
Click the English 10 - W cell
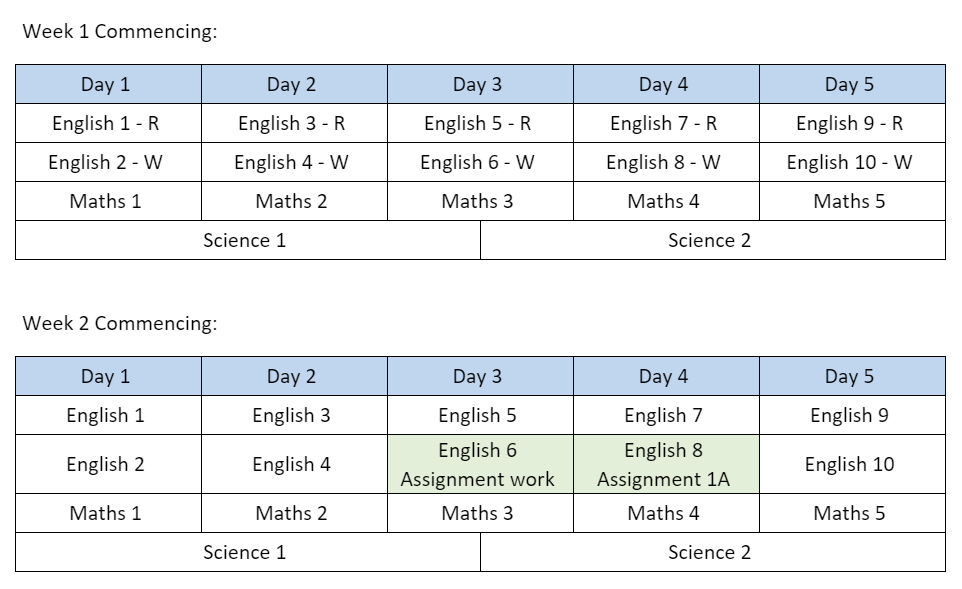point(852,162)
